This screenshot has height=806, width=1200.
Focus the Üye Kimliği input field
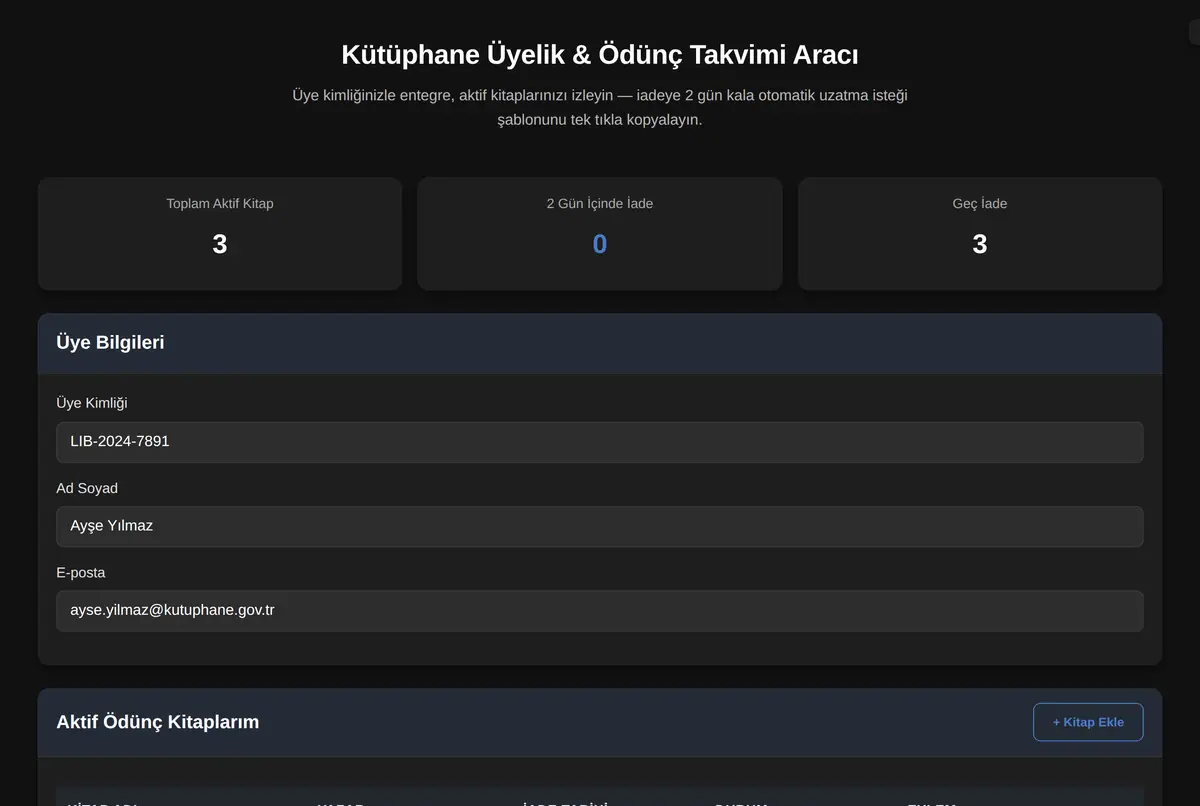point(600,442)
